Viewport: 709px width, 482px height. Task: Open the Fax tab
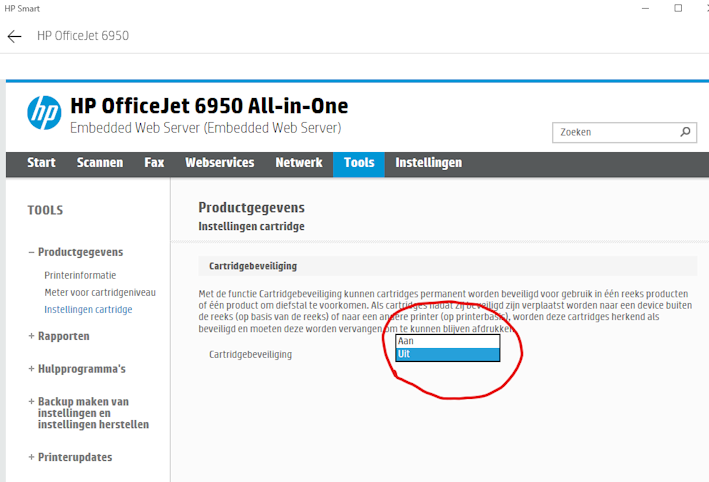point(154,163)
